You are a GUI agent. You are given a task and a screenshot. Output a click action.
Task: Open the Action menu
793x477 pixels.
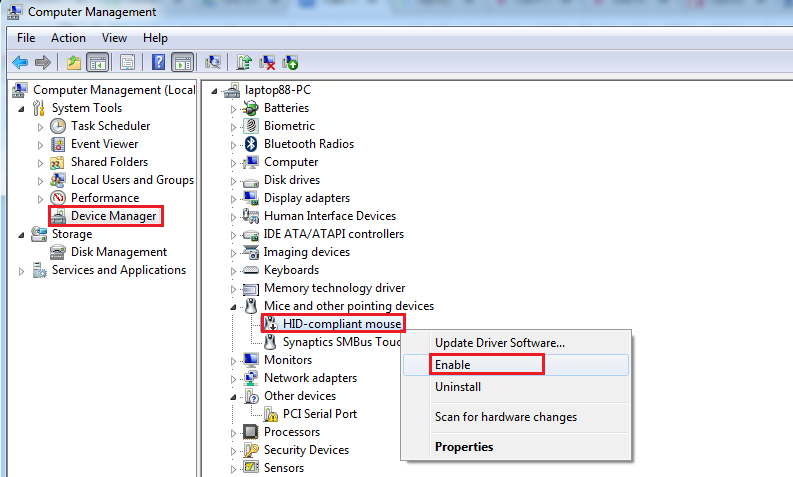click(x=68, y=38)
